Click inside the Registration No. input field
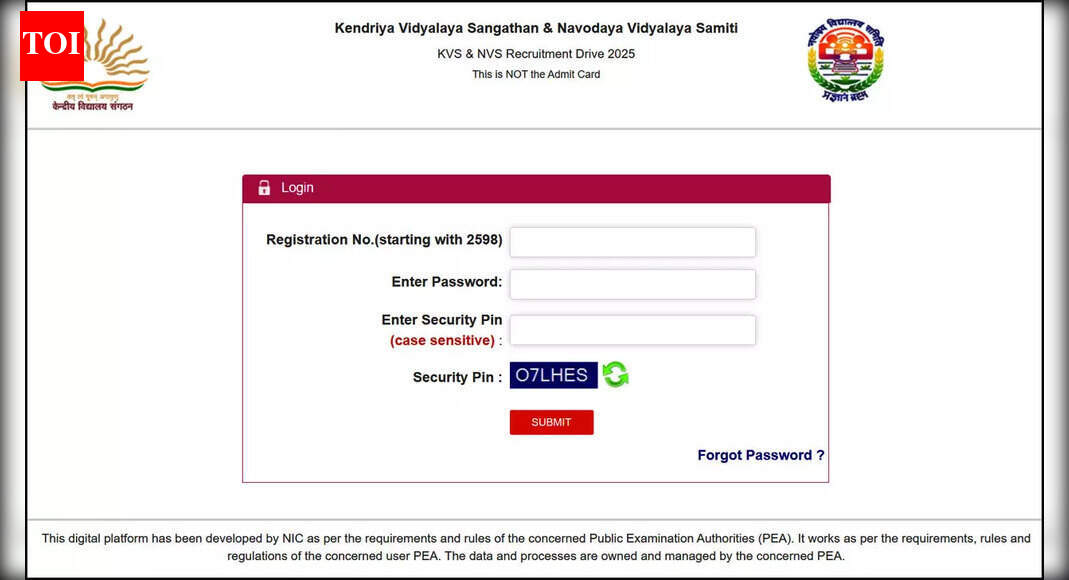Image resolution: width=1069 pixels, height=580 pixels. click(x=632, y=241)
